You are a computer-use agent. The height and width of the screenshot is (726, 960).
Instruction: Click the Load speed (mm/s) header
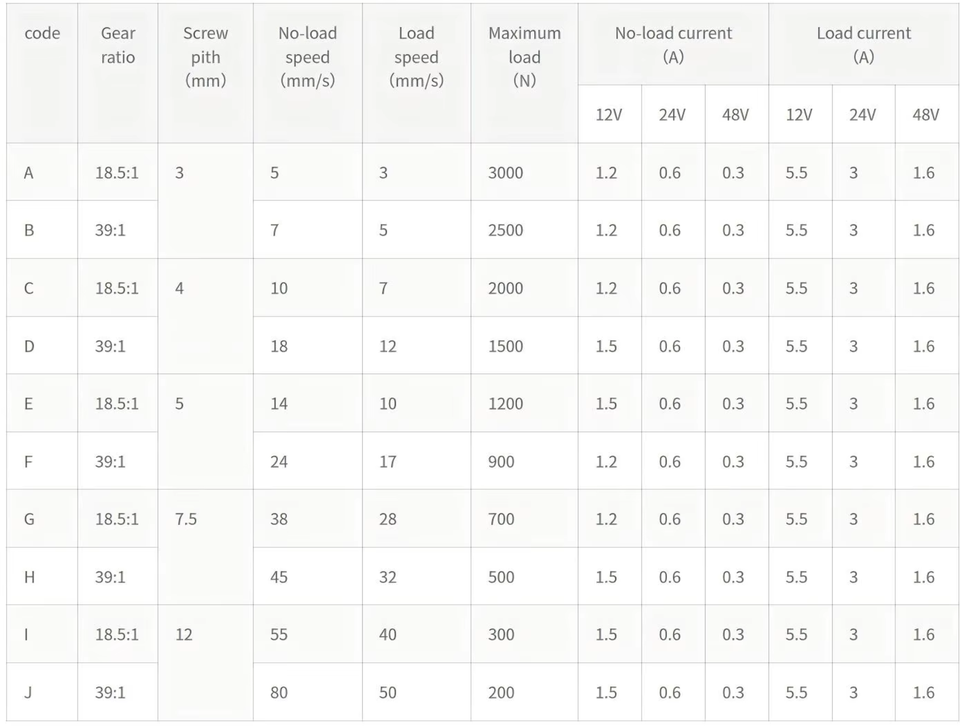[416, 56]
